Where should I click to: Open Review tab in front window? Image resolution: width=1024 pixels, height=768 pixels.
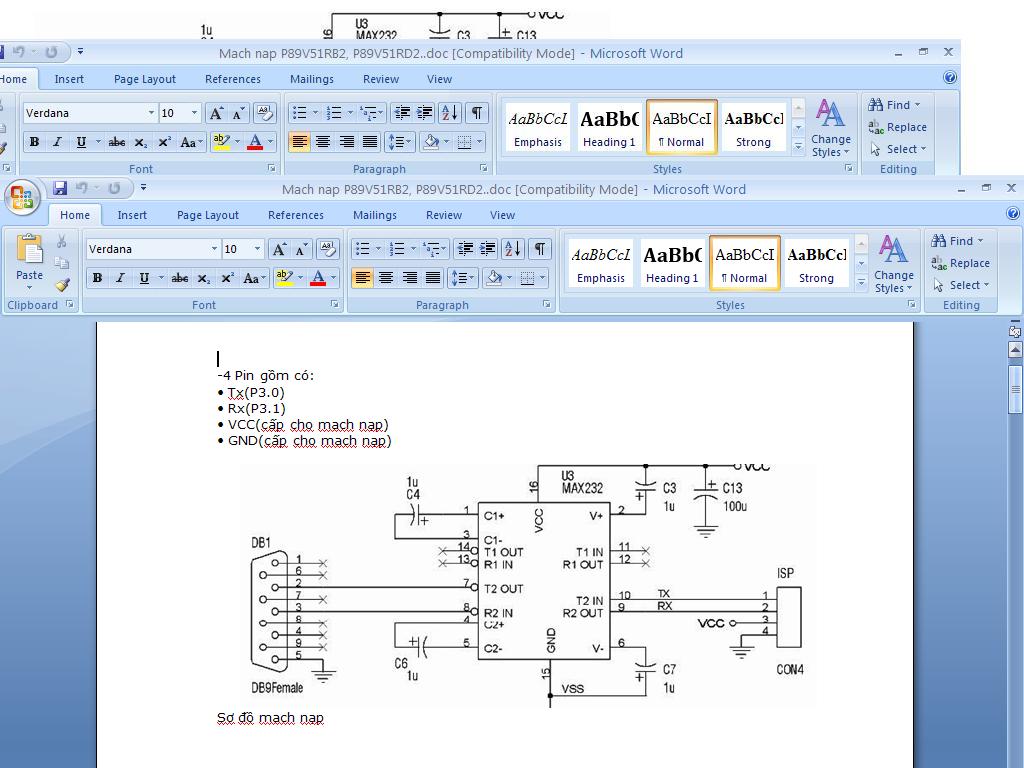444,215
